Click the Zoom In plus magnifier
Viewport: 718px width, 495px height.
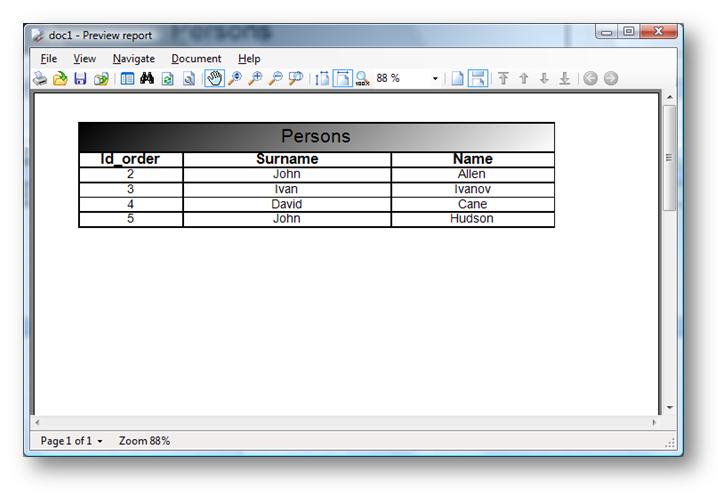click(255, 78)
